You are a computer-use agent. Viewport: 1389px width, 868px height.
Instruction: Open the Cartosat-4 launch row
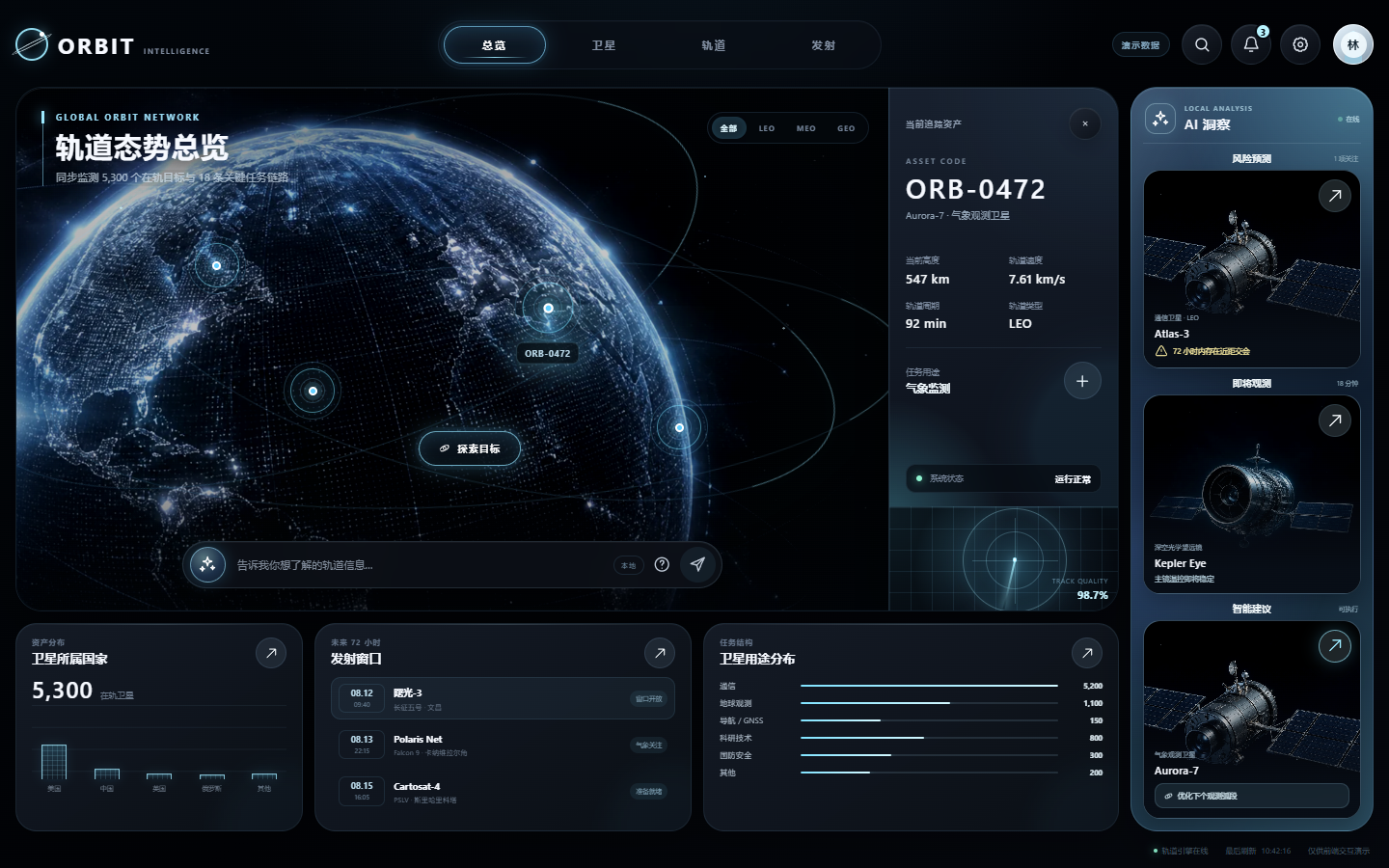point(503,792)
